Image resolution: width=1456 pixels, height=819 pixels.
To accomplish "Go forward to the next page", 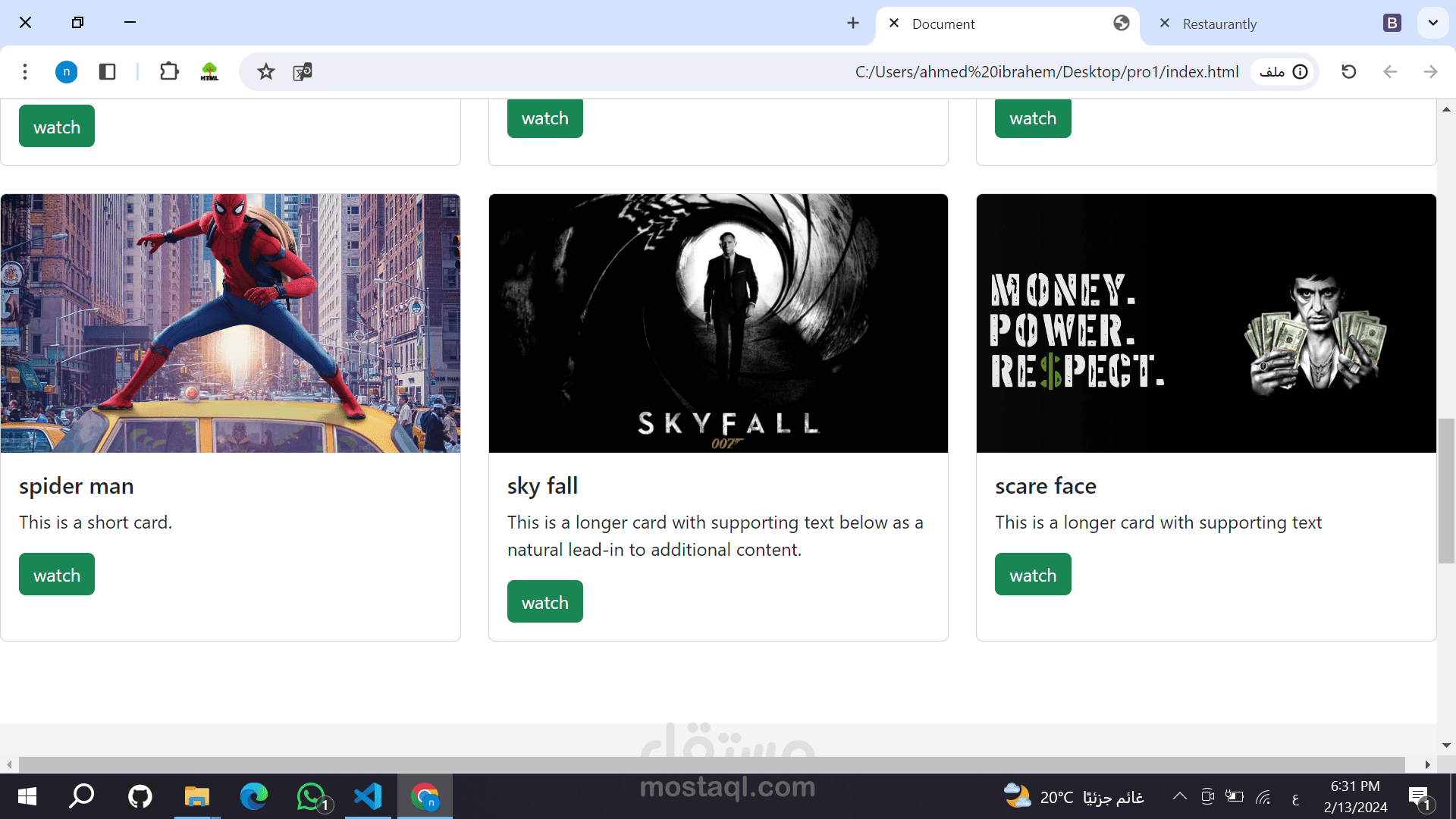I will coord(1430,71).
